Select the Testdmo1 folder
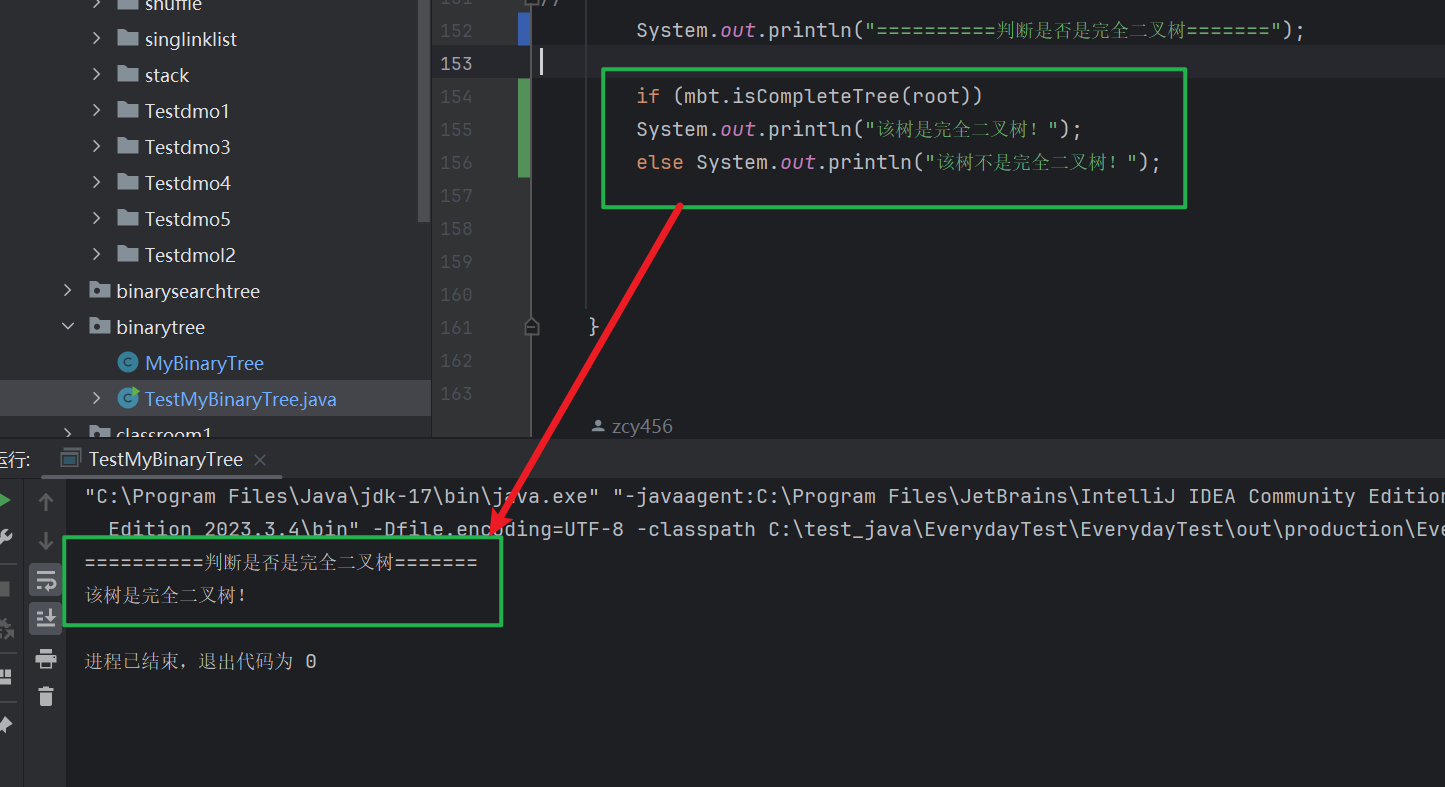The width and height of the screenshot is (1445, 787). tap(187, 111)
